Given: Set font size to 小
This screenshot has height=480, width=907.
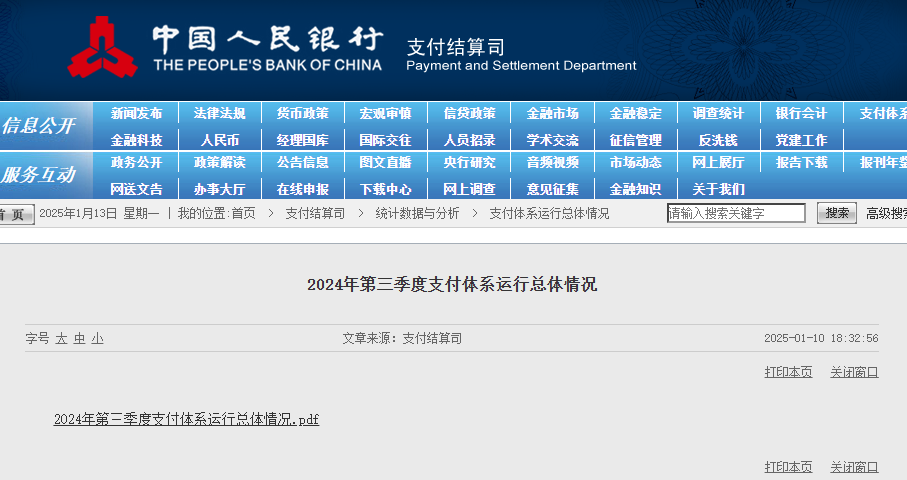Looking at the screenshot, I should pos(97,338).
